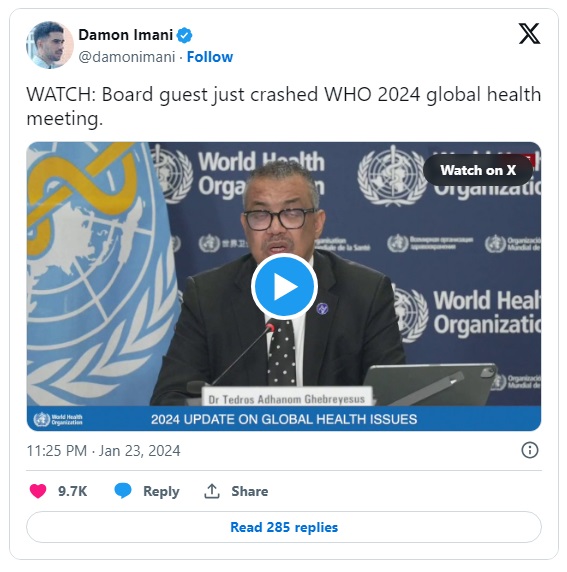Viewport: 567px width, 572px height.
Task: Open the @damonimani handle link
Action: coord(127,57)
